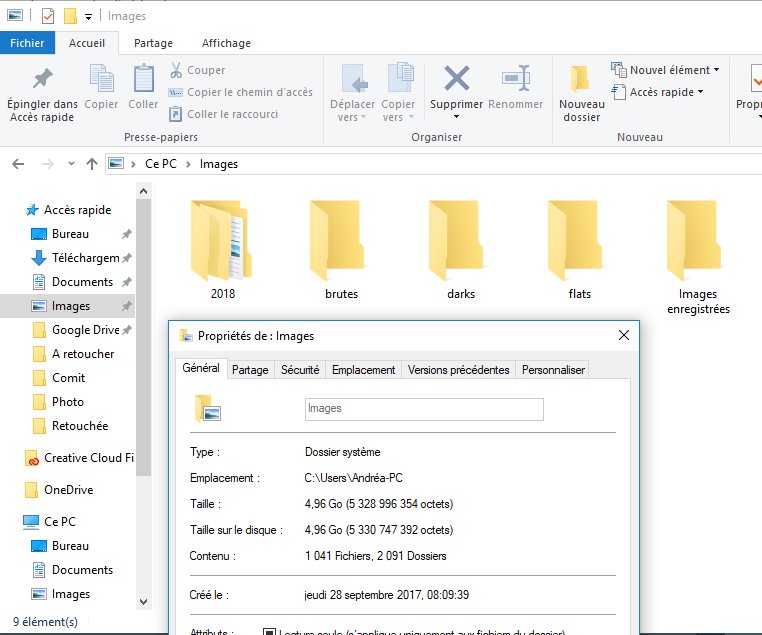Open the Fichier menu
Screen dimensions: 762x635
[27, 43]
